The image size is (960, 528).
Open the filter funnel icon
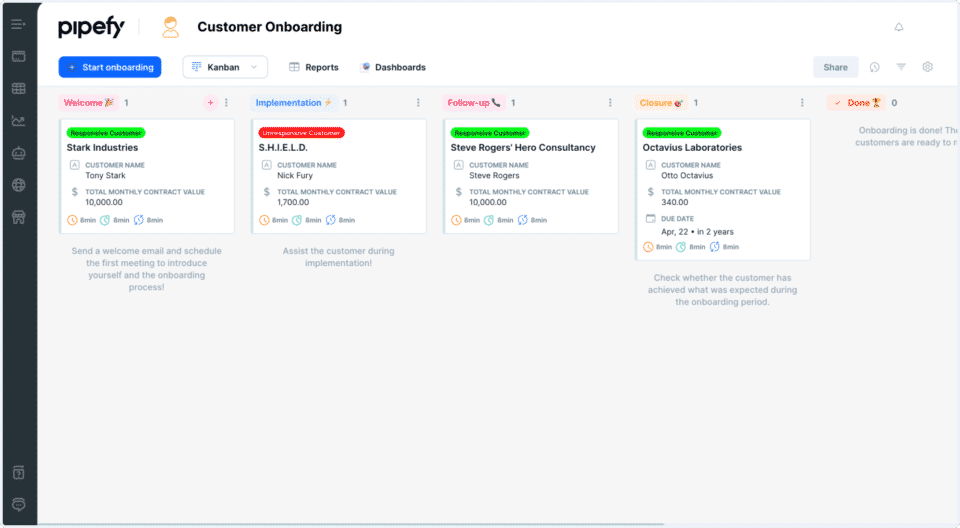click(901, 67)
